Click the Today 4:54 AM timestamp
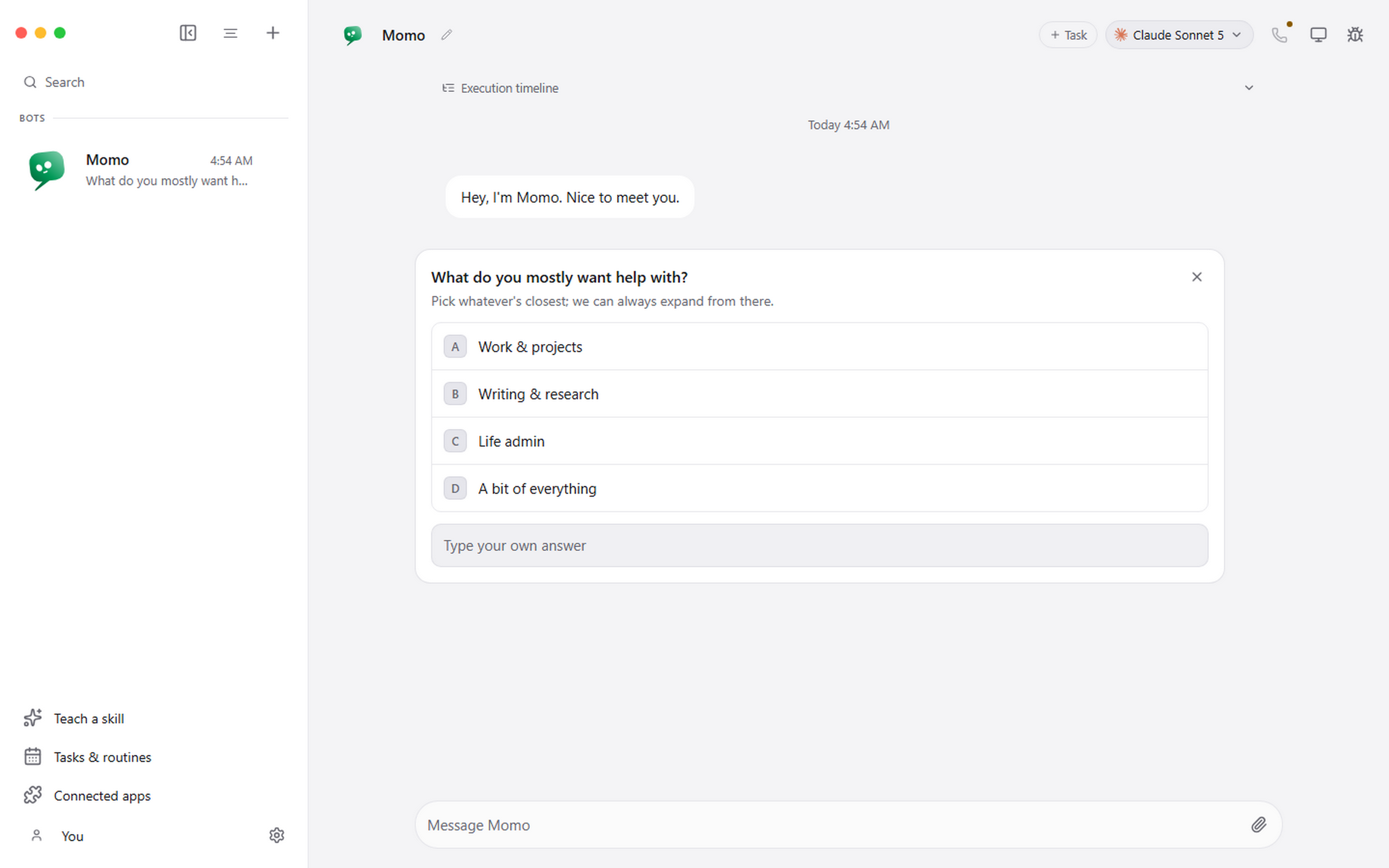 [848, 124]
